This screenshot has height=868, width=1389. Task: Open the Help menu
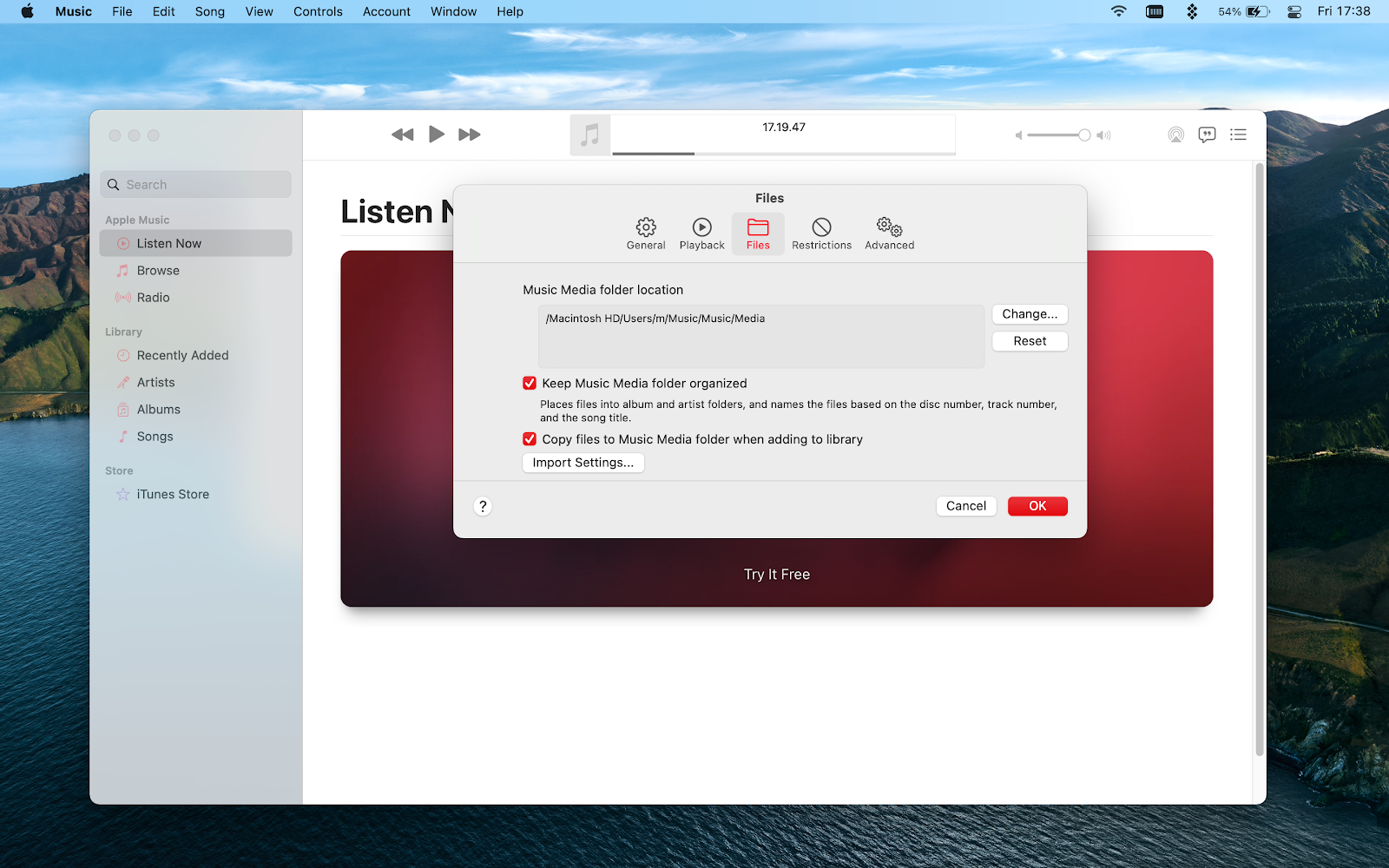click(x=510, y=11)
